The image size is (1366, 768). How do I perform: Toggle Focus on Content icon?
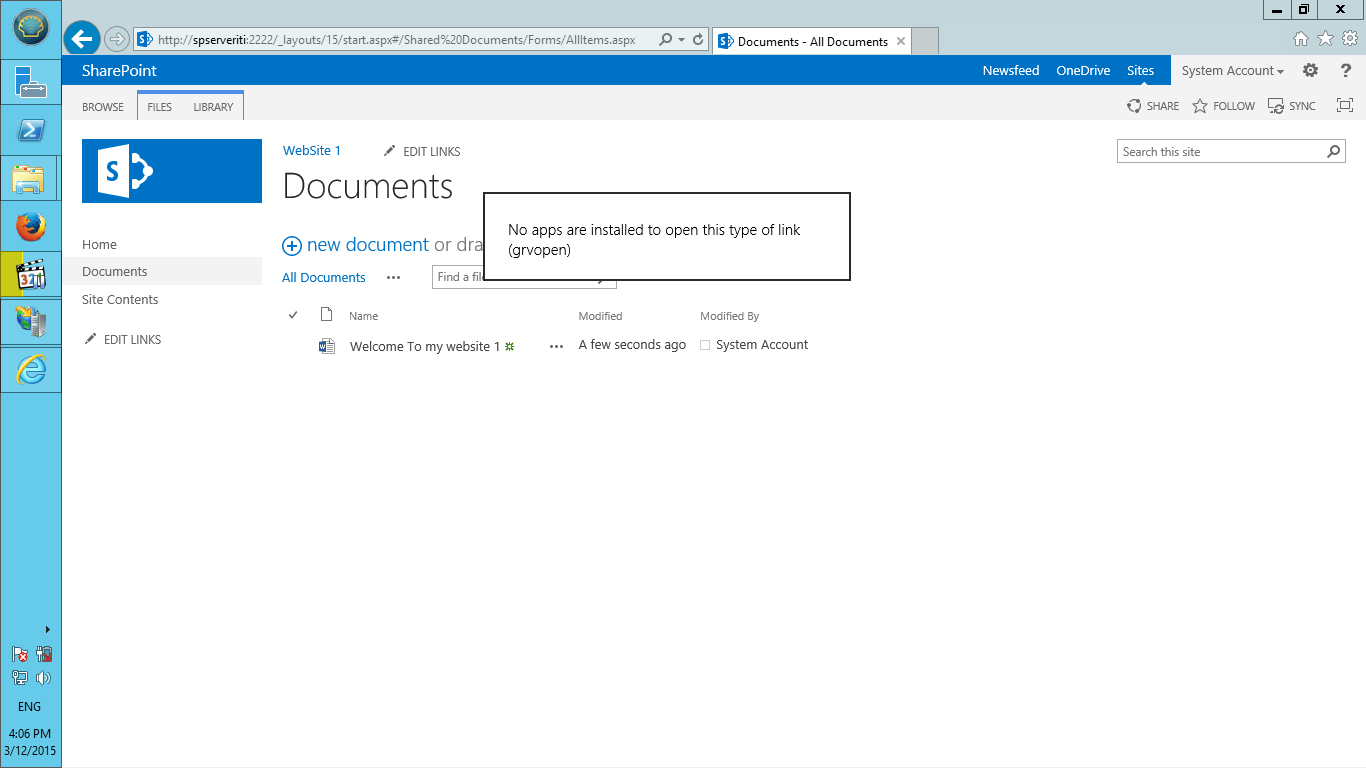(1345, 106)
